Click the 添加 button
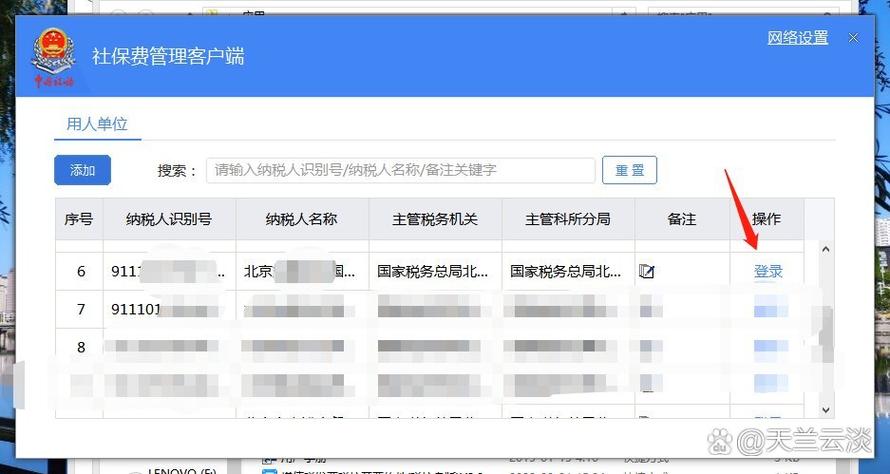The width and height of the screenshot is (890, 474). point(82,170)
